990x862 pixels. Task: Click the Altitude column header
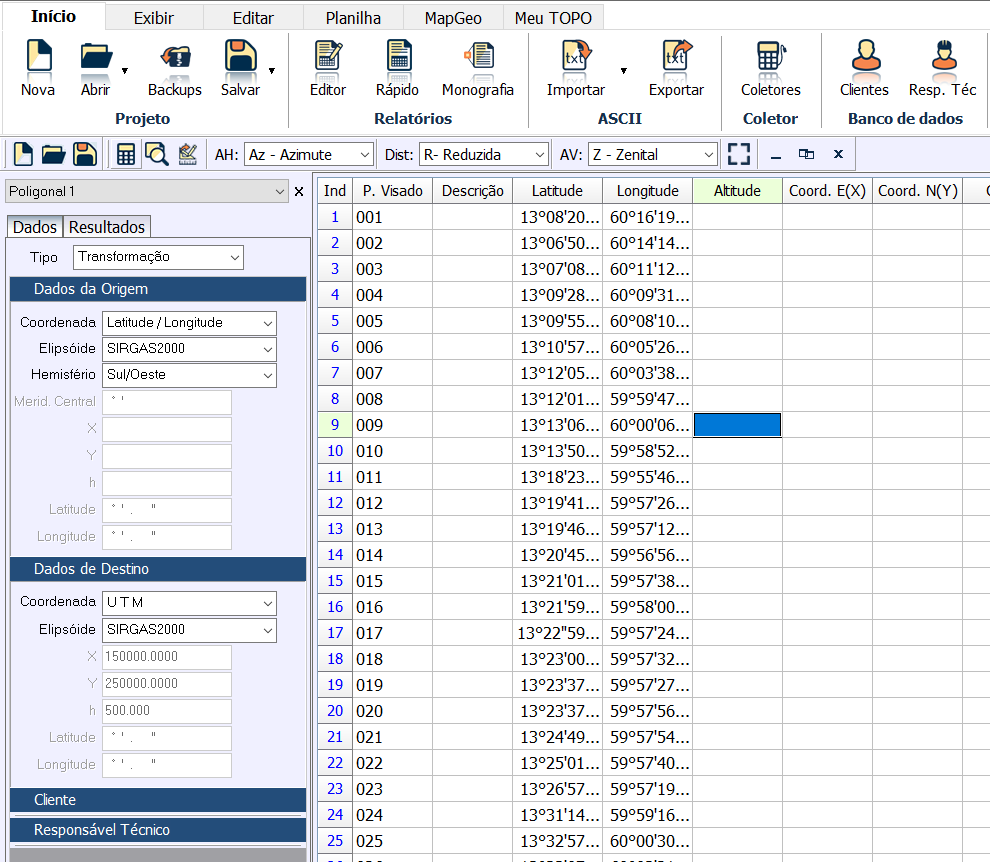[737, 191]
